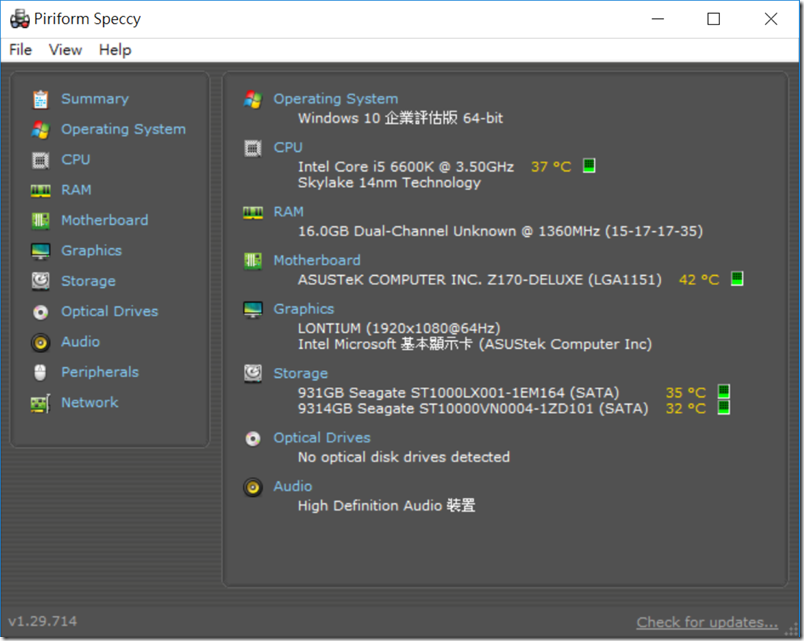The width and height of the screenshot is (804, 641).
Task: Click the Peripherals mouse icon in sidebar
Action: point(41,372)
